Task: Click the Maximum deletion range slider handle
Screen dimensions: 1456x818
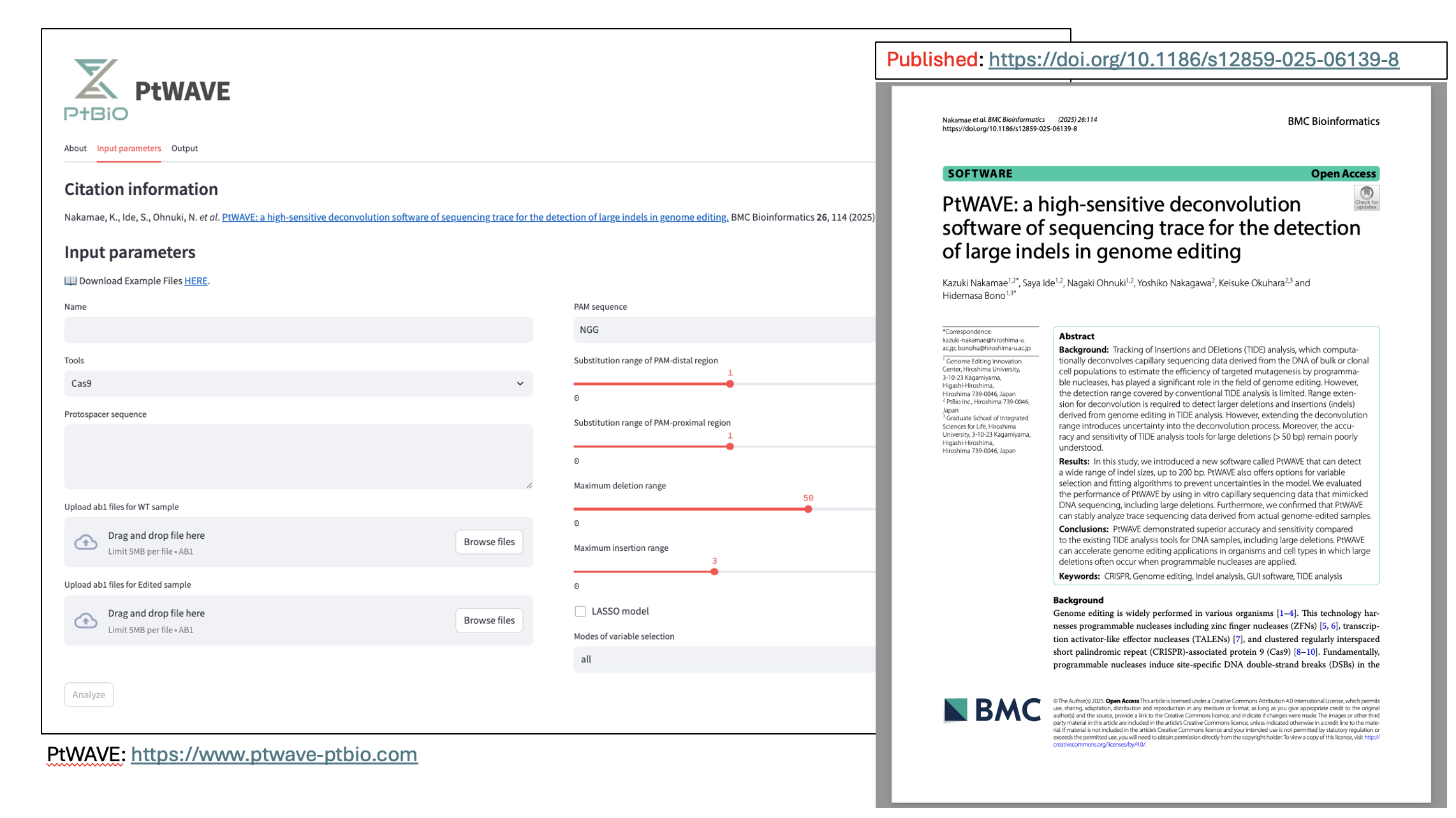Action: click(x=808, y=509)
